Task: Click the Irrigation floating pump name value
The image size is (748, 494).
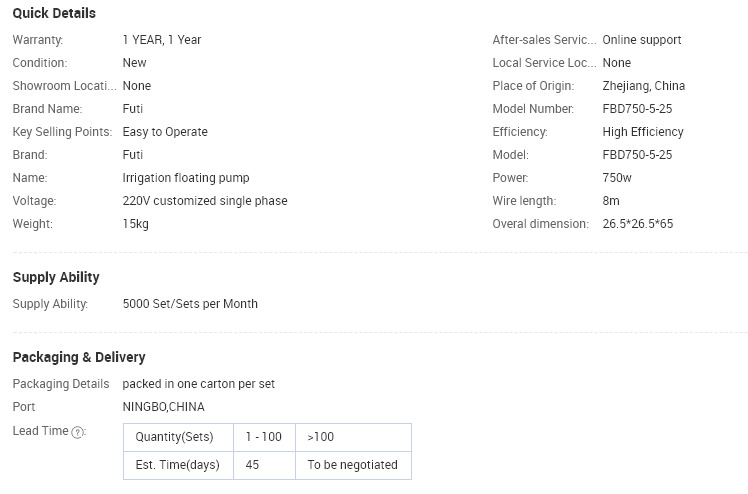Action: tap(186, 178)
